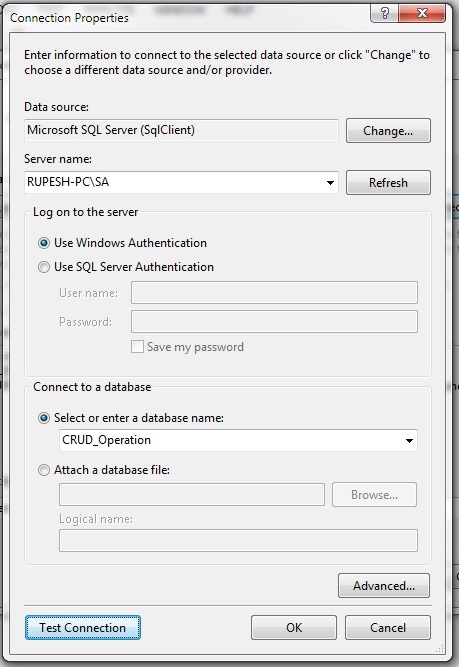Image resolution: width=459 pixels, height=667 pixels.
Task: Click the Browse... button
Action: (374, 495)
